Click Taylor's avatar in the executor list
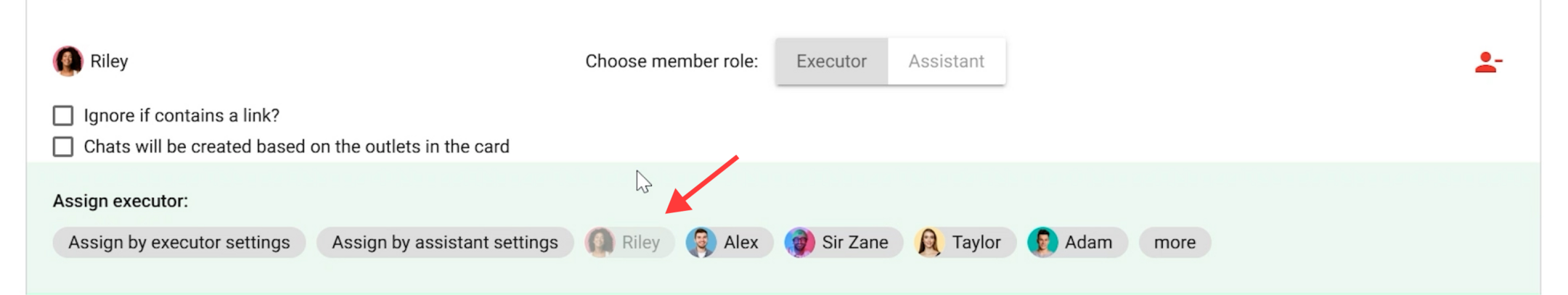This screenshot has width=1568, height=295. pos(929,242)
